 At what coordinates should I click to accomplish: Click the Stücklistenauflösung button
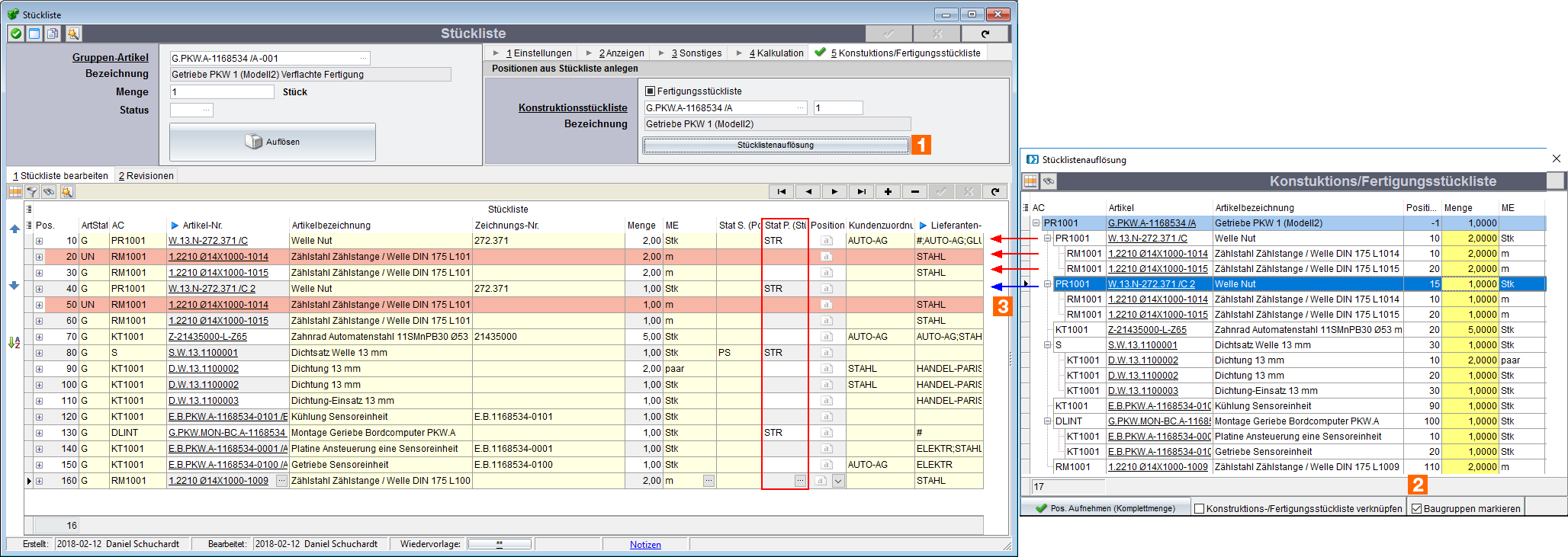pyautogui.click(x=776, y=145)
